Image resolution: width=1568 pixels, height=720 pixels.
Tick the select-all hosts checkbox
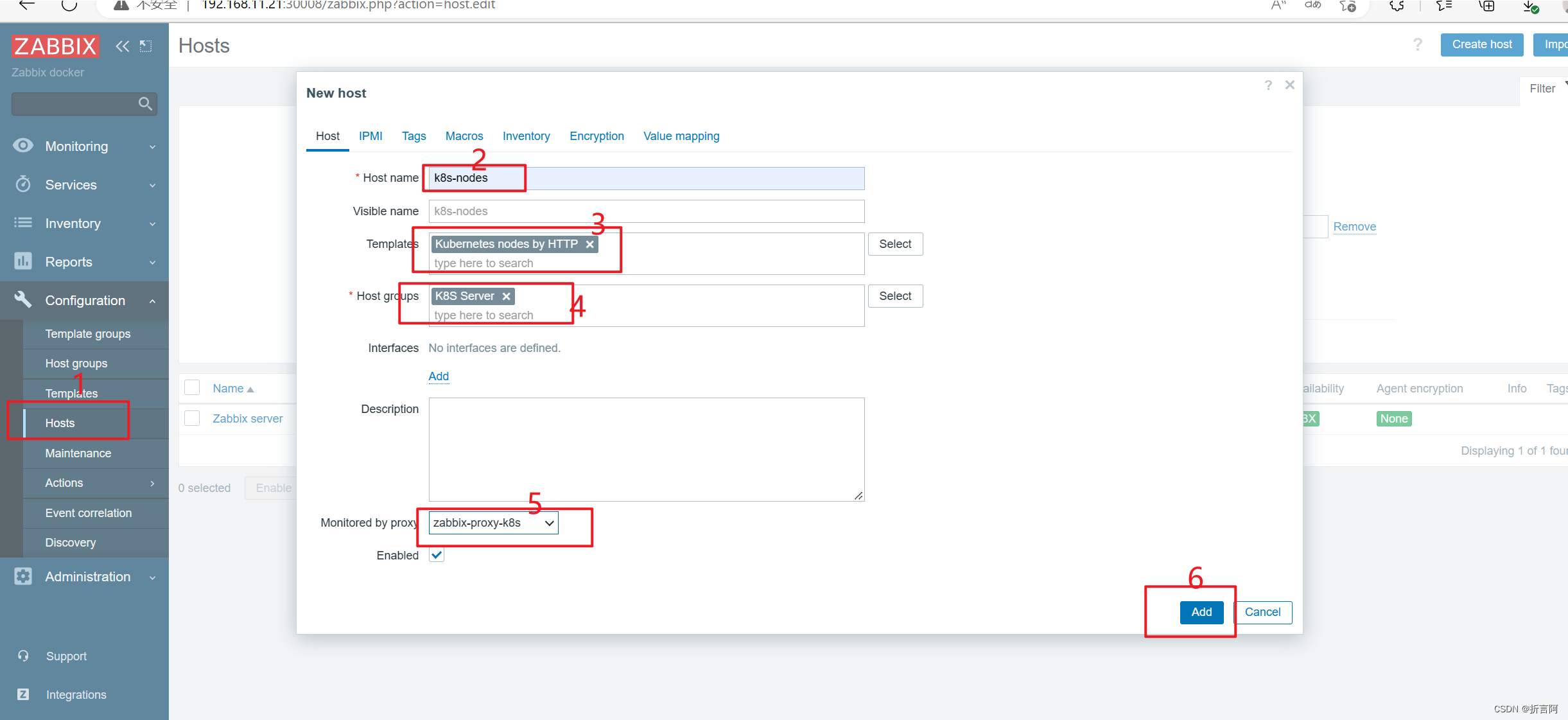(192, 387)
